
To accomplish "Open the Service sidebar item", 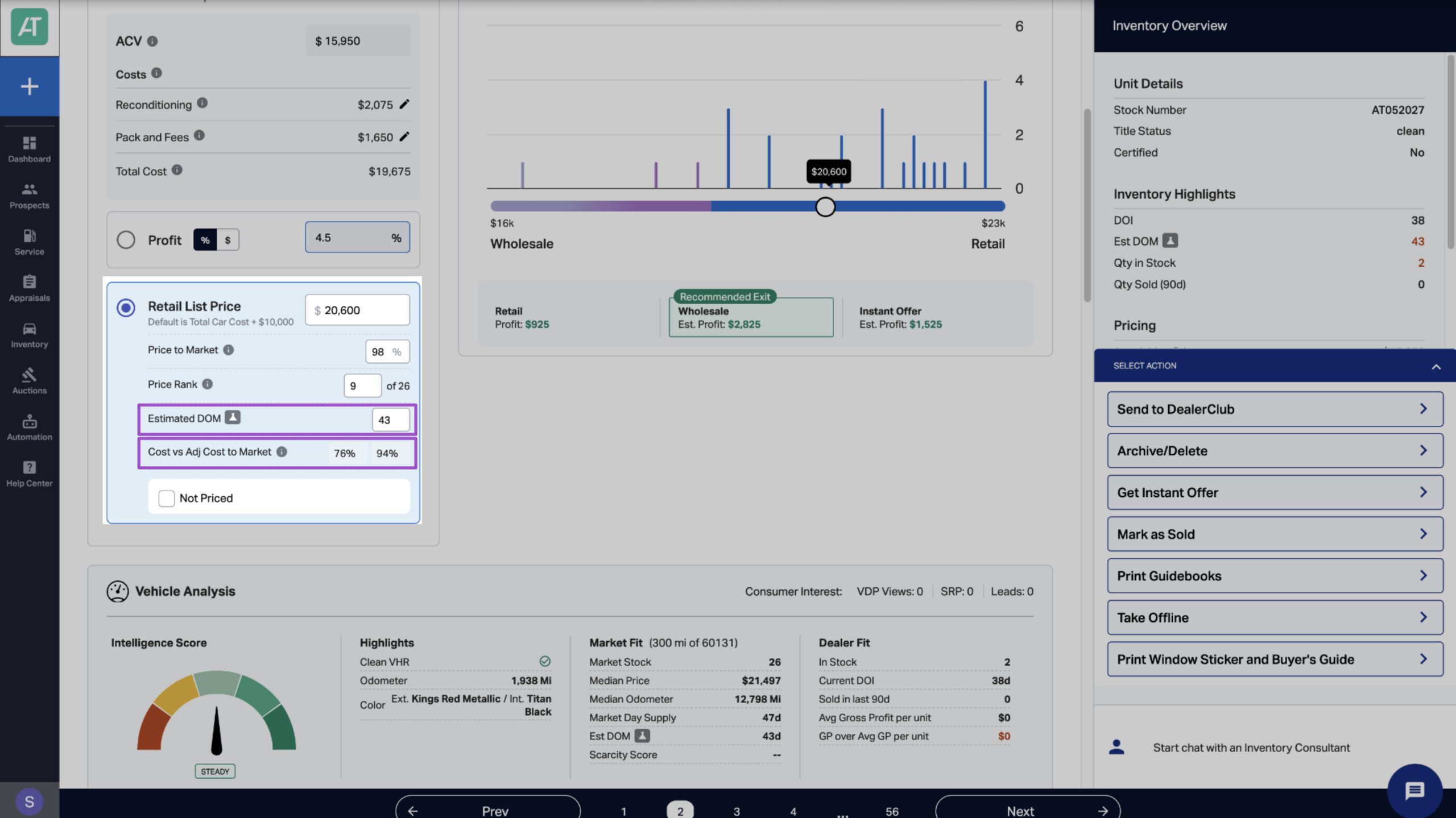I will coord(29,242).
